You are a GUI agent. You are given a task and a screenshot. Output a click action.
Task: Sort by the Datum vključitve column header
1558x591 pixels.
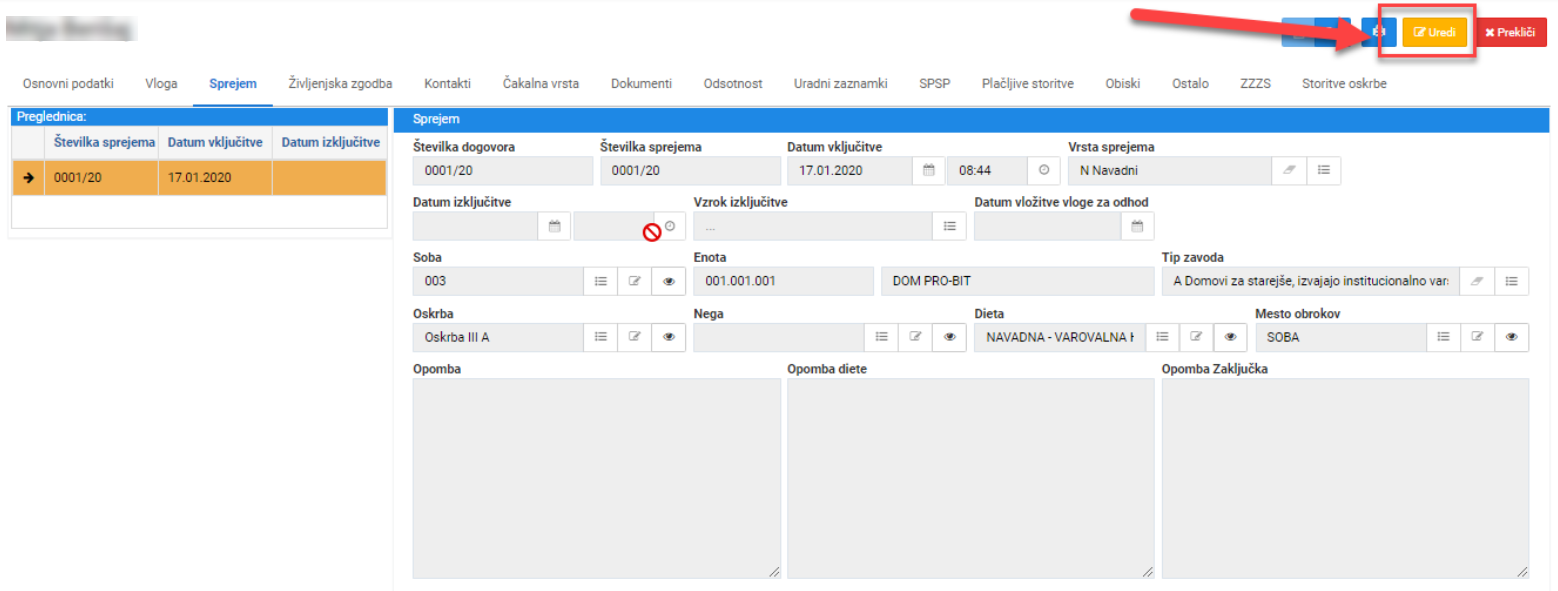(x=215, y=142)
